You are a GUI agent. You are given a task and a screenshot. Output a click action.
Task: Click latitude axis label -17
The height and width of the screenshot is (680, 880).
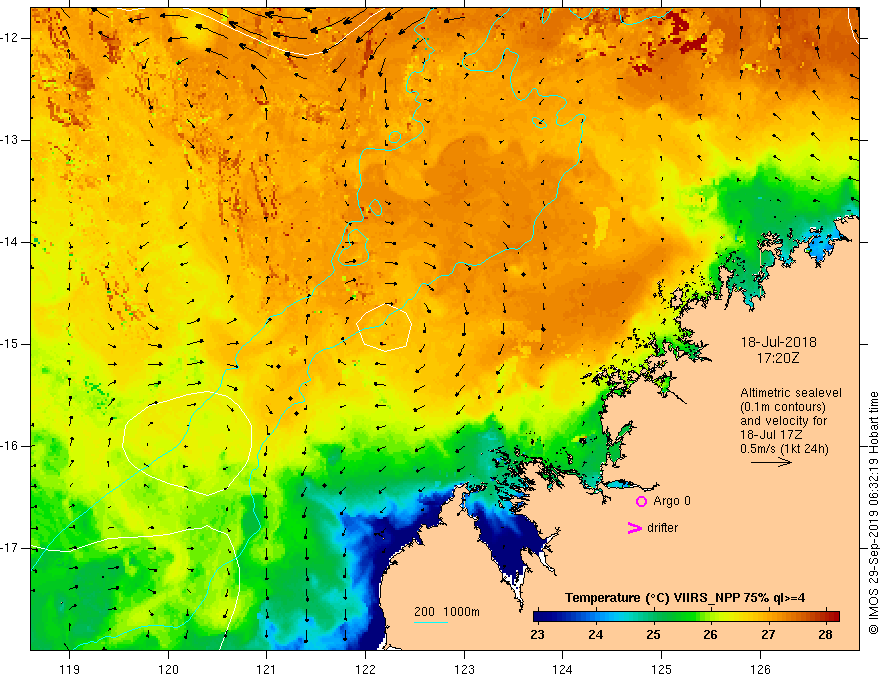click(10, 548)
